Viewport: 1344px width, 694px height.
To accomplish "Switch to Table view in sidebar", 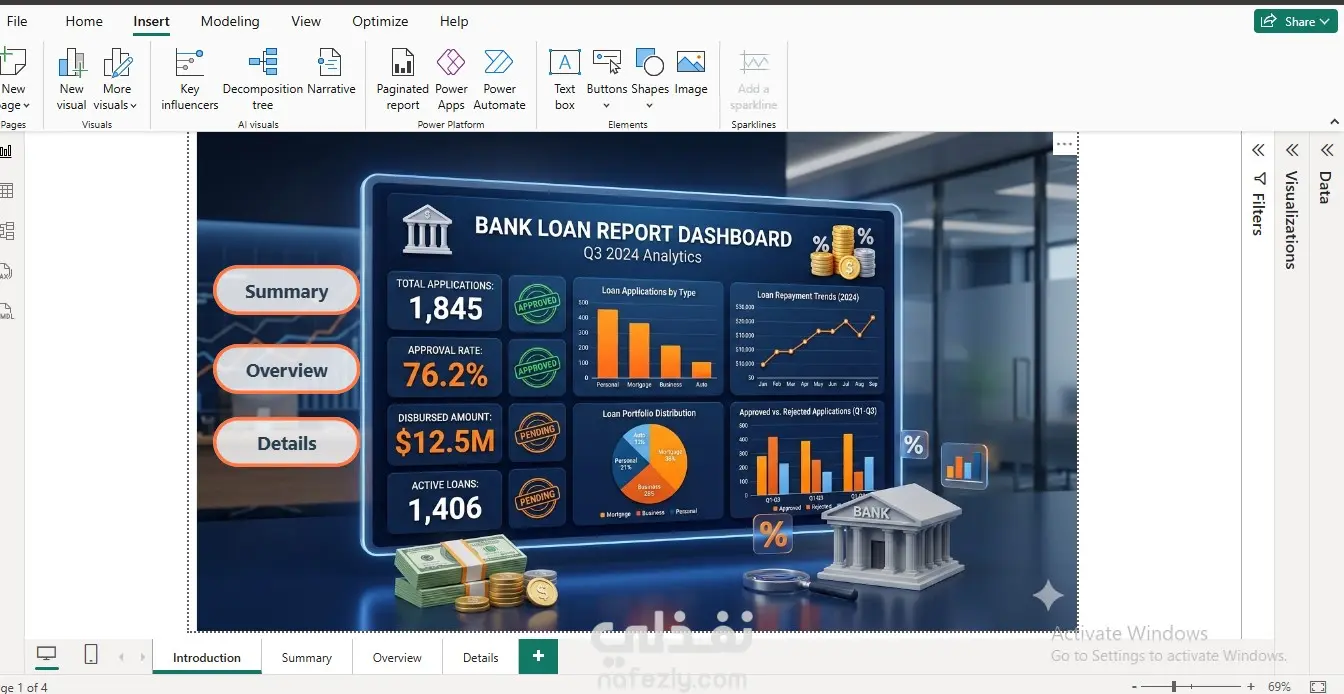I will coord(6,191).
